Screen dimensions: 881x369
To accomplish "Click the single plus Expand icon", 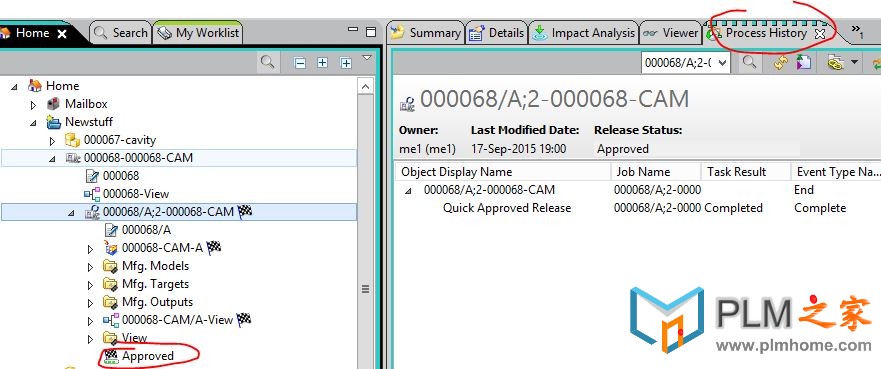I will 323,63.
